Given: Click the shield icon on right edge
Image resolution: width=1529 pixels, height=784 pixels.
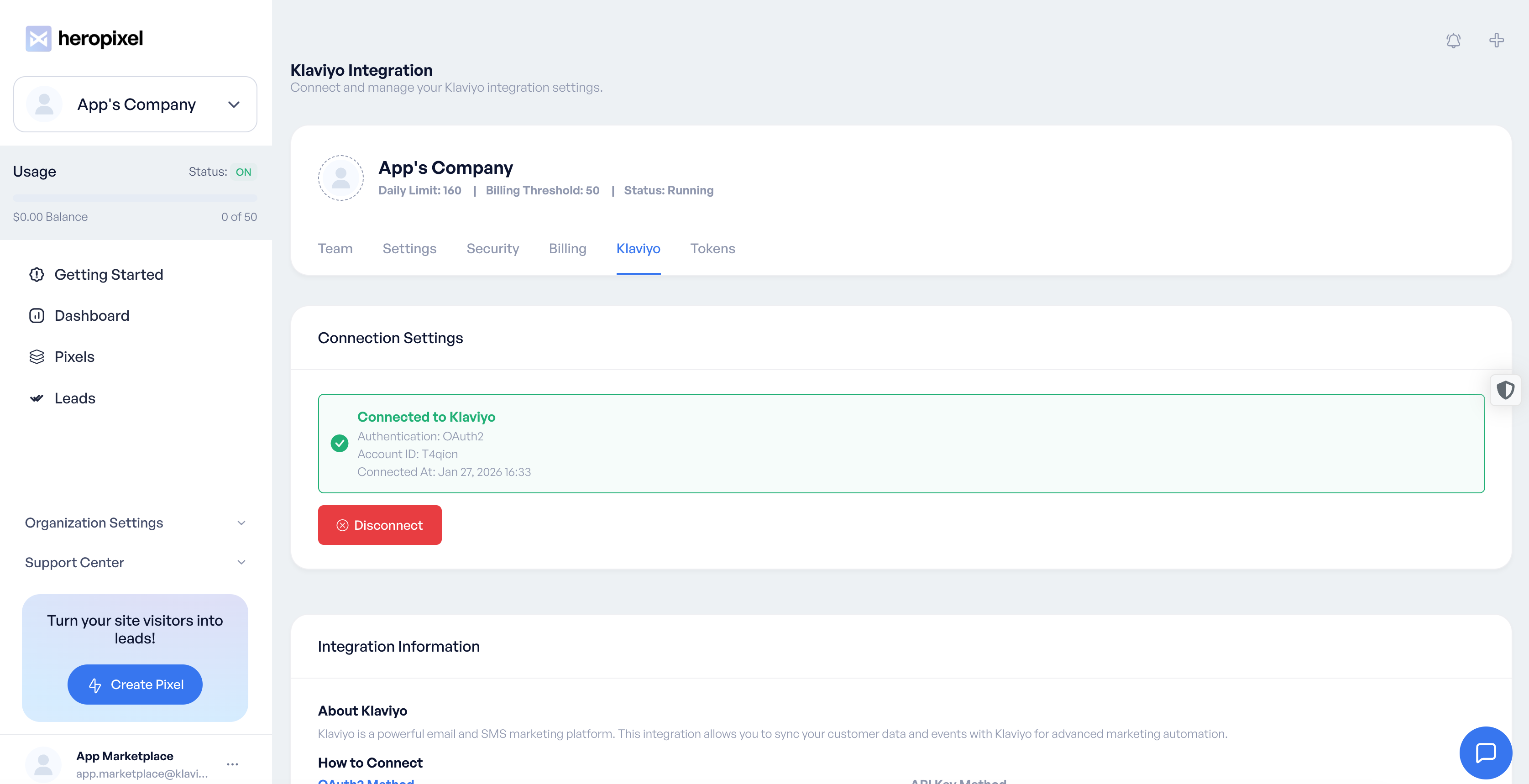Looking at the screenshot, I should (1505, 390).
